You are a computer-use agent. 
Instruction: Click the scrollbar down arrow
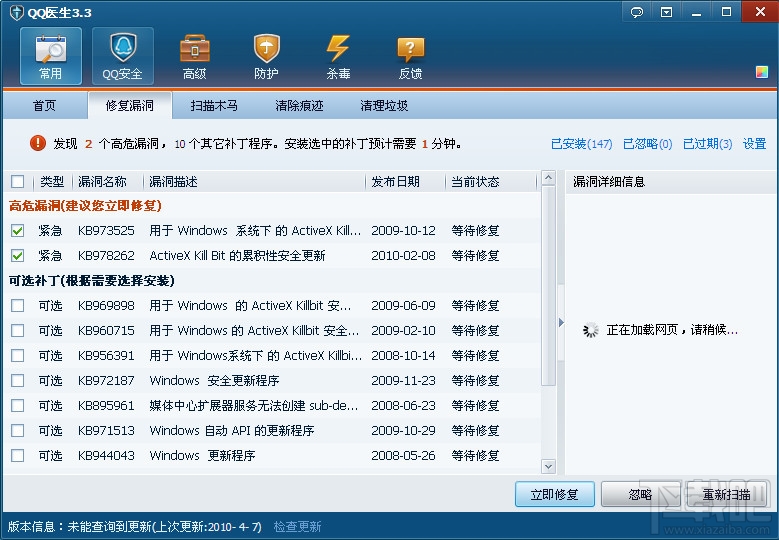pyautogui.click(x=548, y=466)
